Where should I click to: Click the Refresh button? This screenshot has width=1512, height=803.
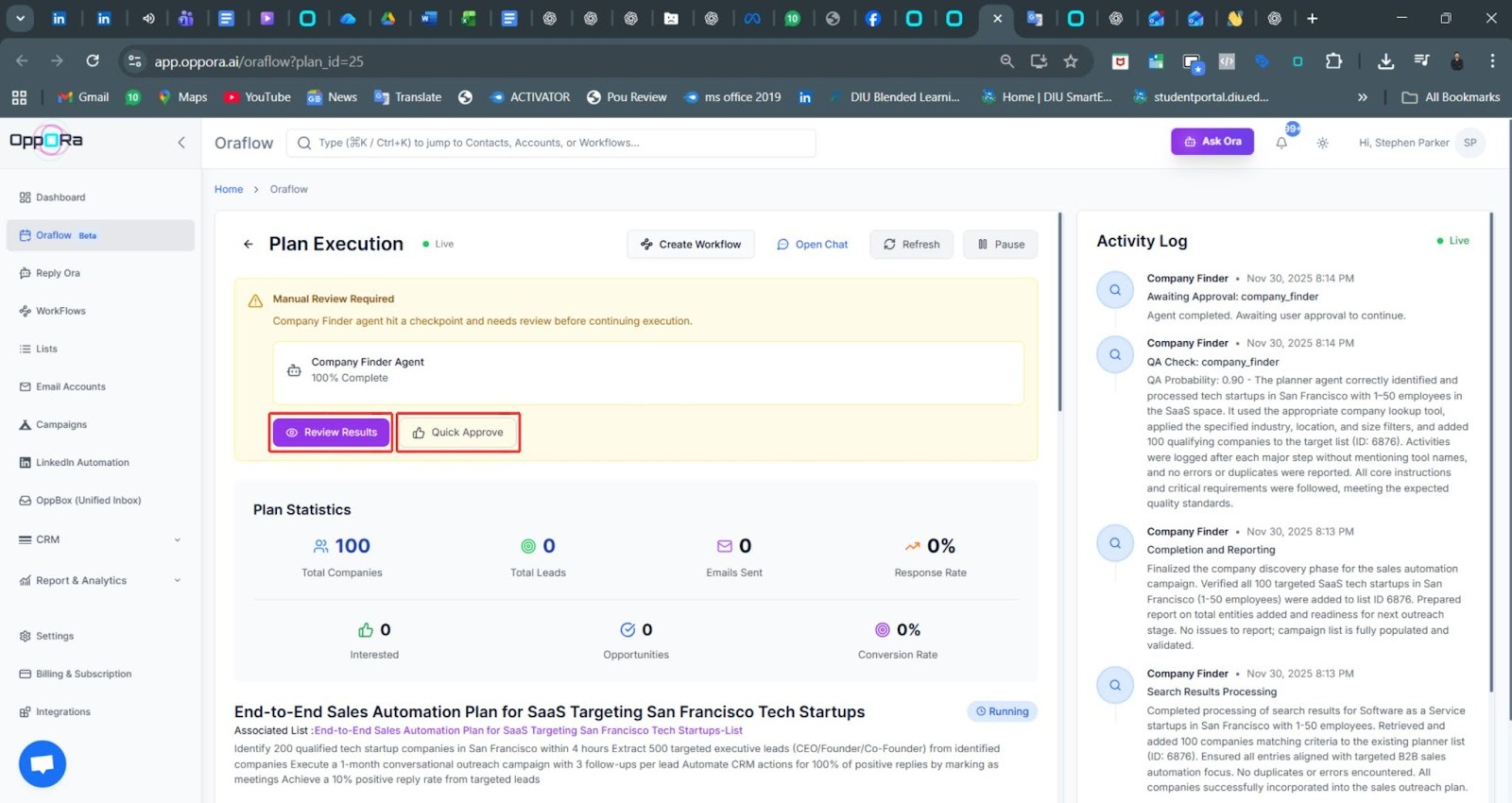[x=911, y=245]
